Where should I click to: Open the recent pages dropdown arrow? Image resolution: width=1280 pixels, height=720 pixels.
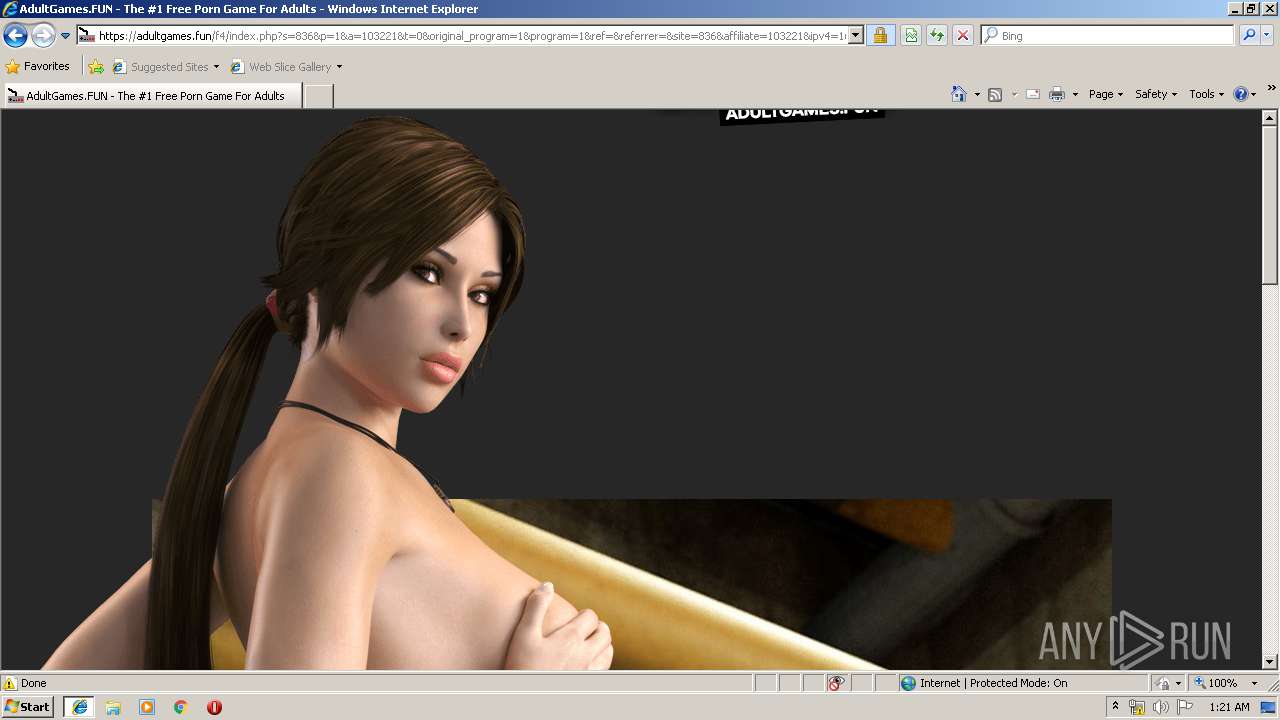(66, 36)
